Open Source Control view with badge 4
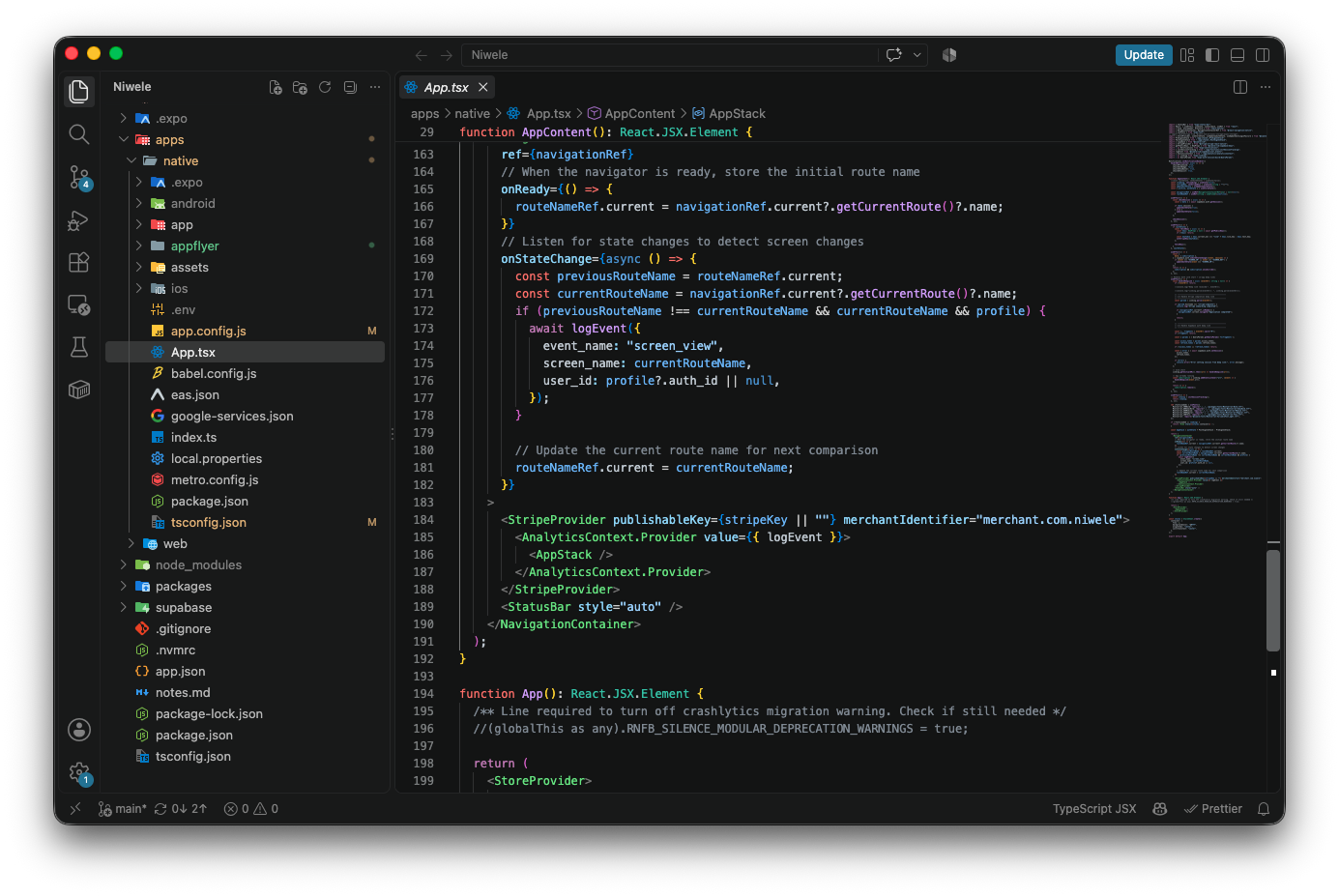This screenshot has height=896, width=1339. click(79, 177)
